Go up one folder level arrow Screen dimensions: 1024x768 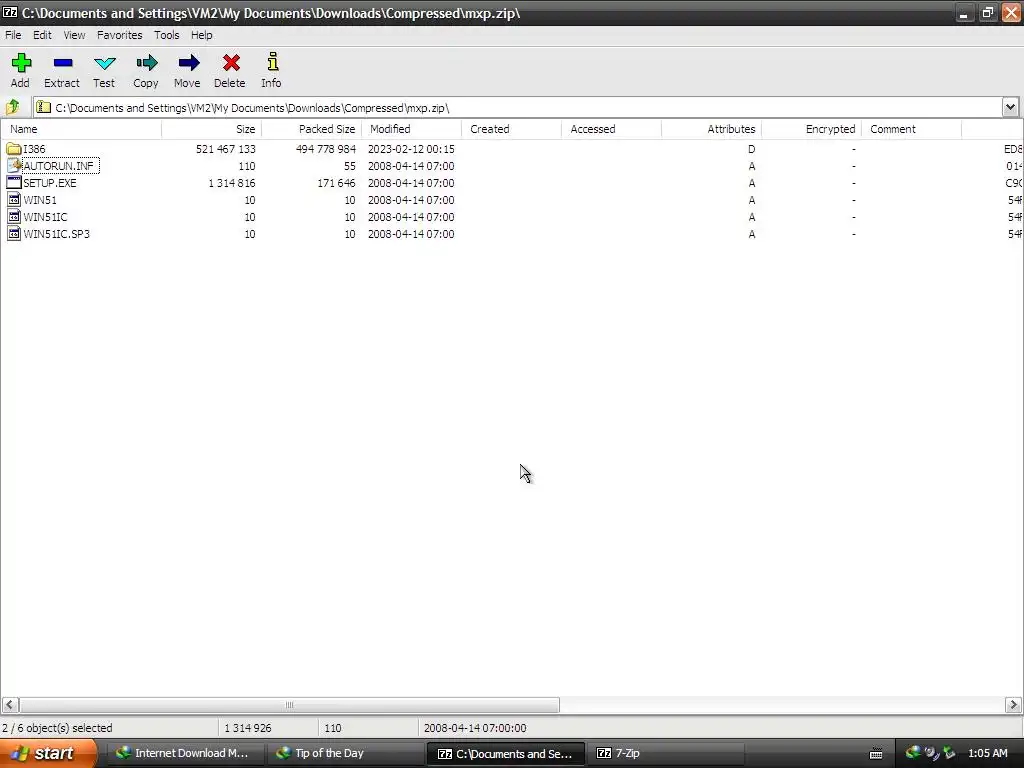pos(13,107)
